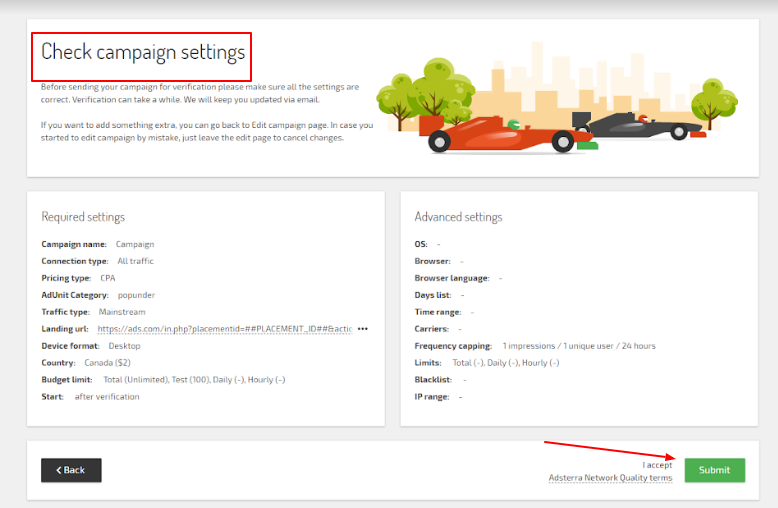Click the 'Campaign name:' label
The height and width of the screenshot is (508, 778).
coord(74,244)
